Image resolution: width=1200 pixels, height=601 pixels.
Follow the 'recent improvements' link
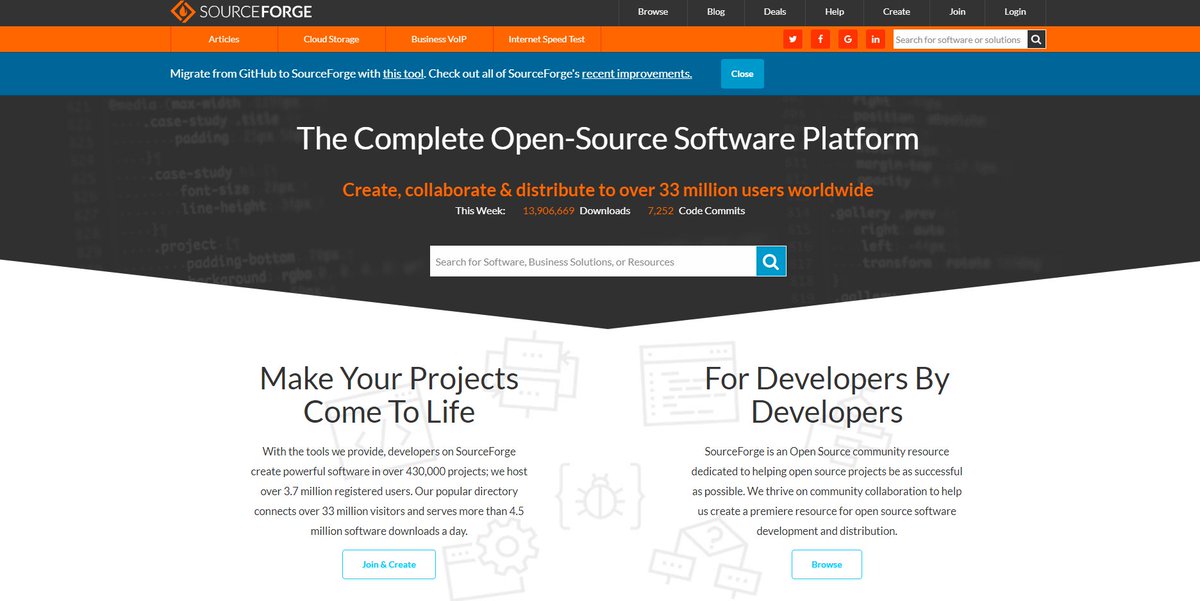pyautogui.click(x=636, y=74)
